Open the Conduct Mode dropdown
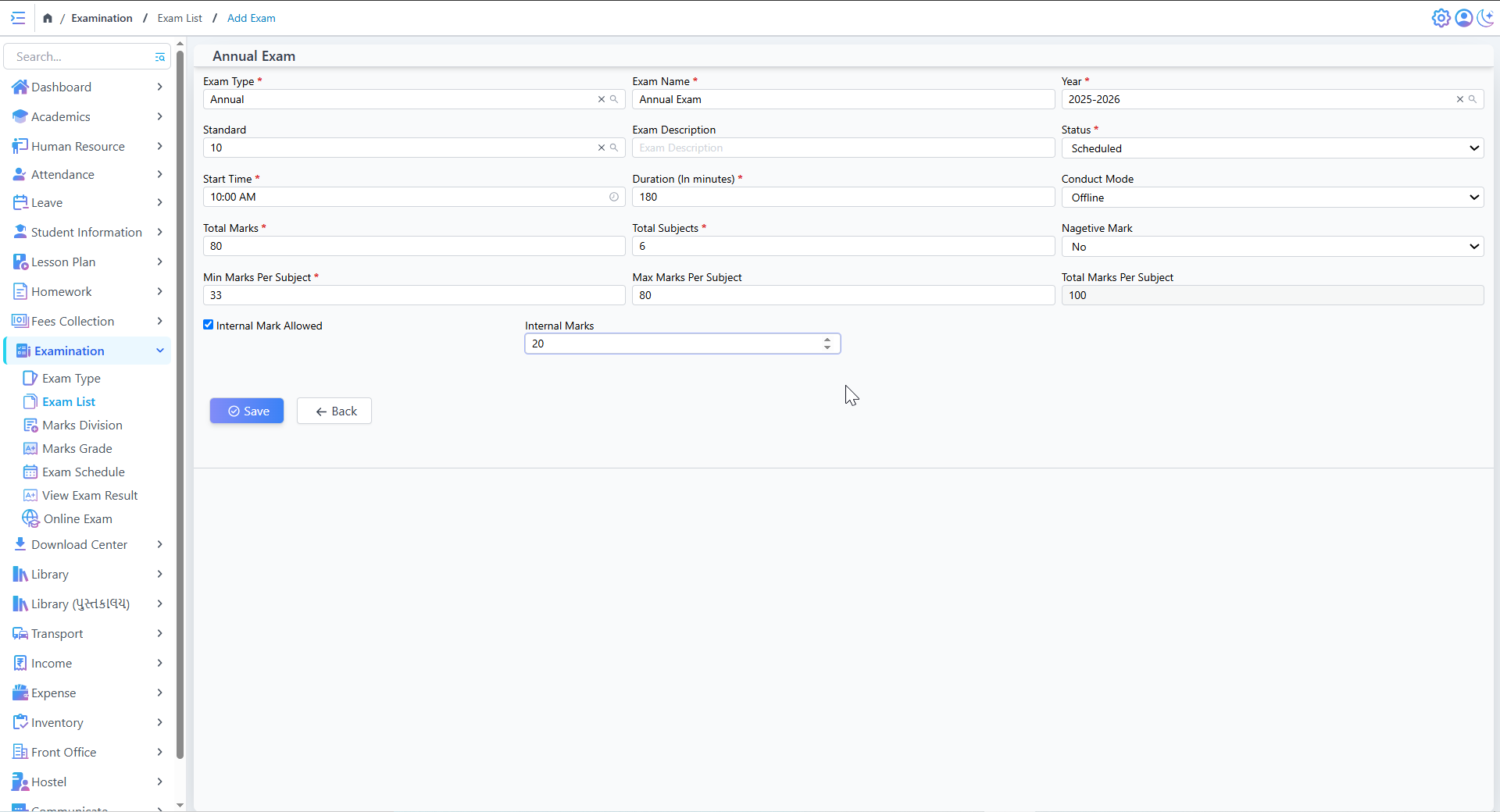The image size is (1500, 812). coord(1272,198)
